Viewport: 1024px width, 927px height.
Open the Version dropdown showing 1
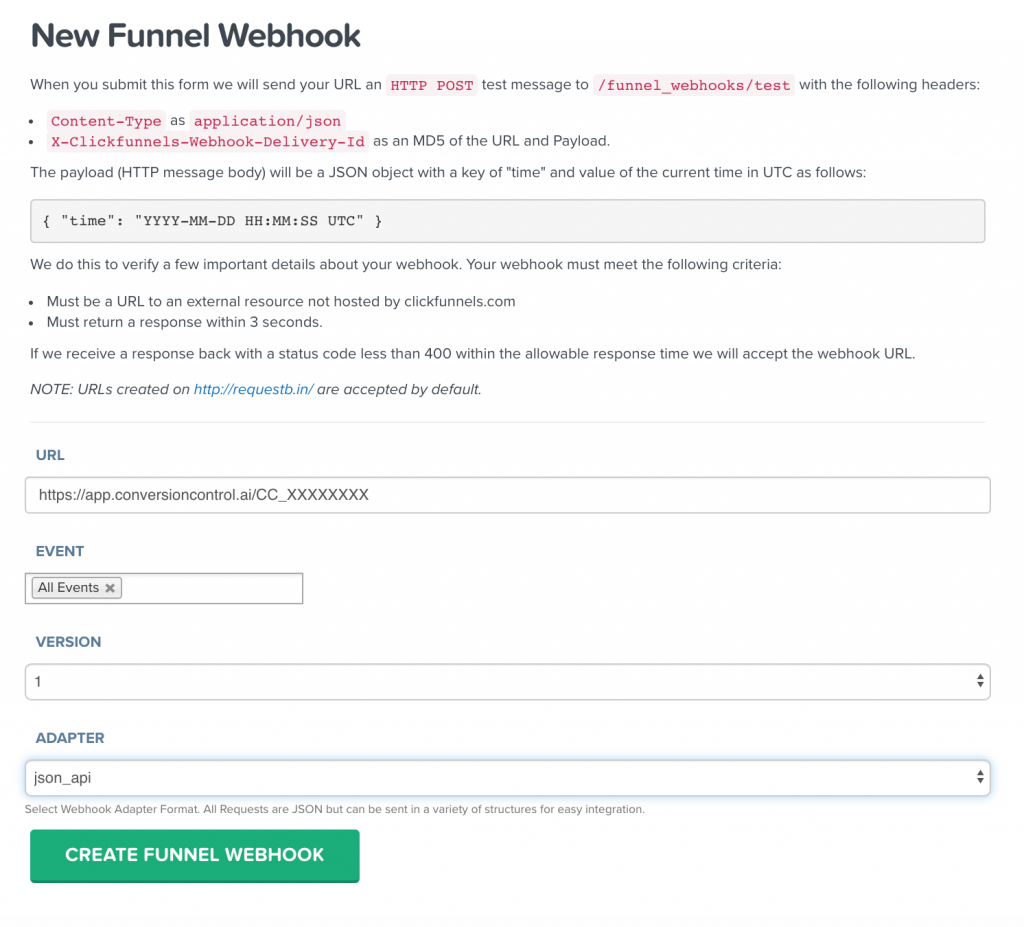[x=507, y=682]
